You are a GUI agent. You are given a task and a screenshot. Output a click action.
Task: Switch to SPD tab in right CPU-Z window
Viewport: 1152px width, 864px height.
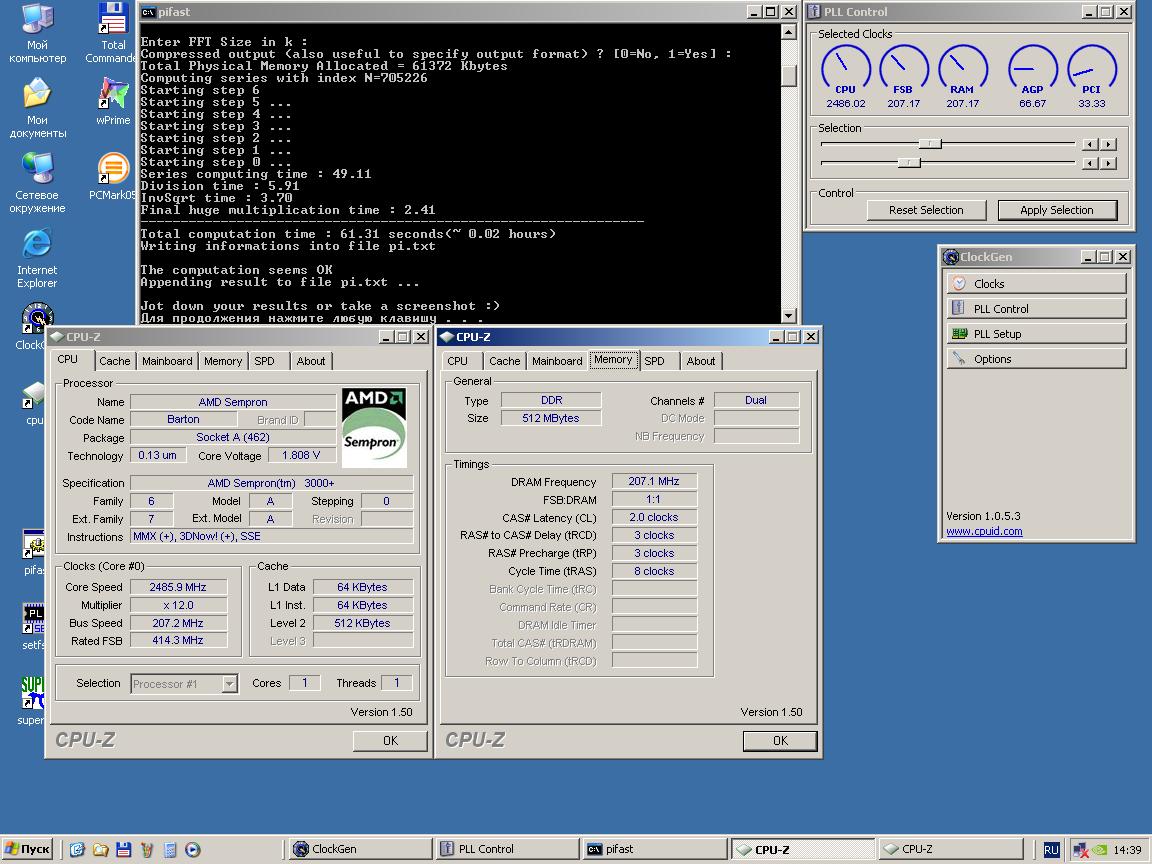click(x=655, y=361)
